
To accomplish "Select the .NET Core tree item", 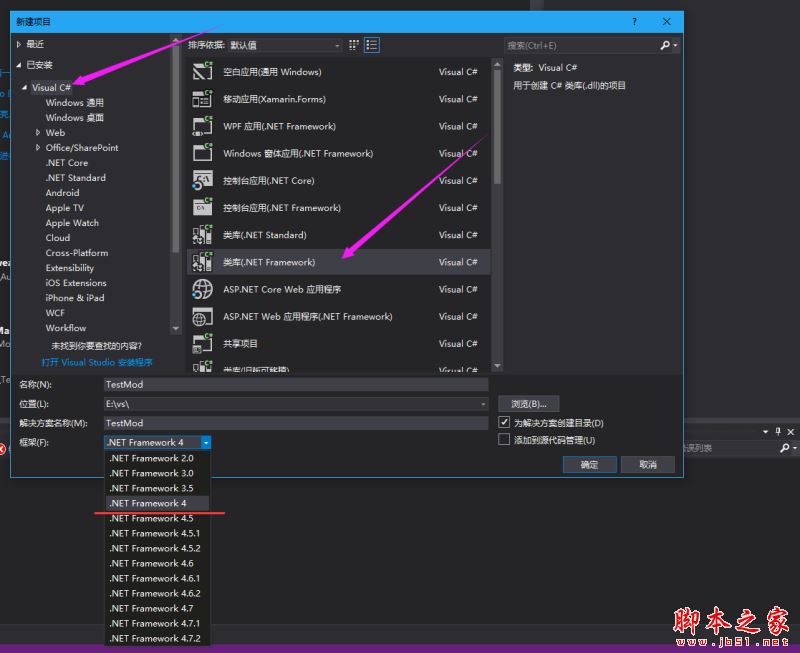I will pos(67,163).
